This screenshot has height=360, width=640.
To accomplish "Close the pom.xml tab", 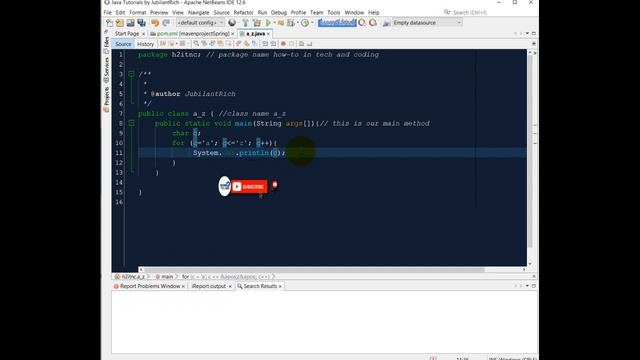I will click(233, 34).
